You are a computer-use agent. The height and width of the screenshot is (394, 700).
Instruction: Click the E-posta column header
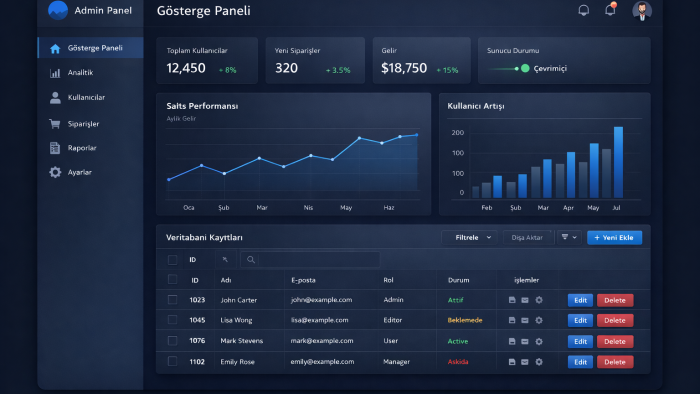tap(303, 280)
